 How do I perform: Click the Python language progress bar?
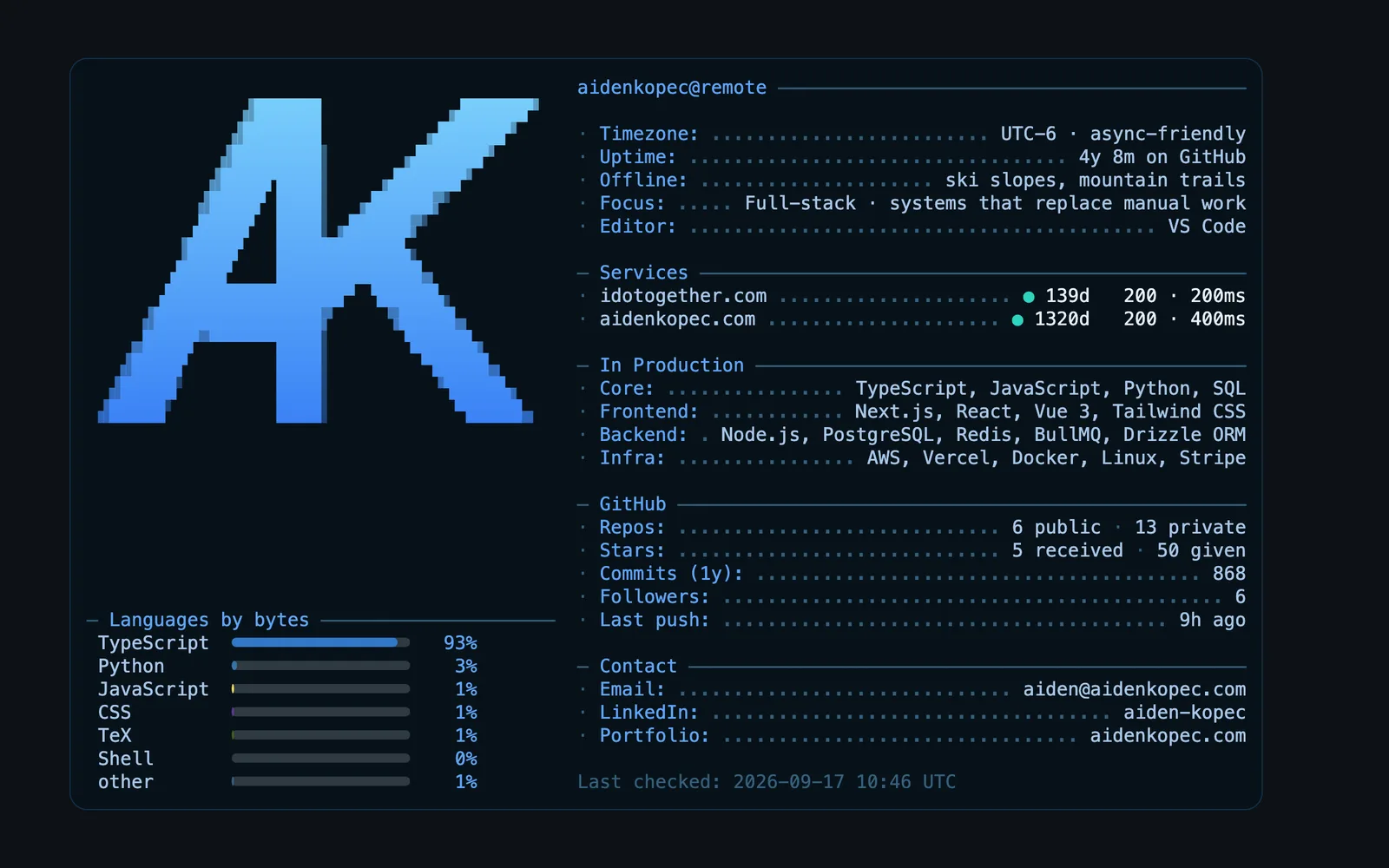click(x=320, y=666)
